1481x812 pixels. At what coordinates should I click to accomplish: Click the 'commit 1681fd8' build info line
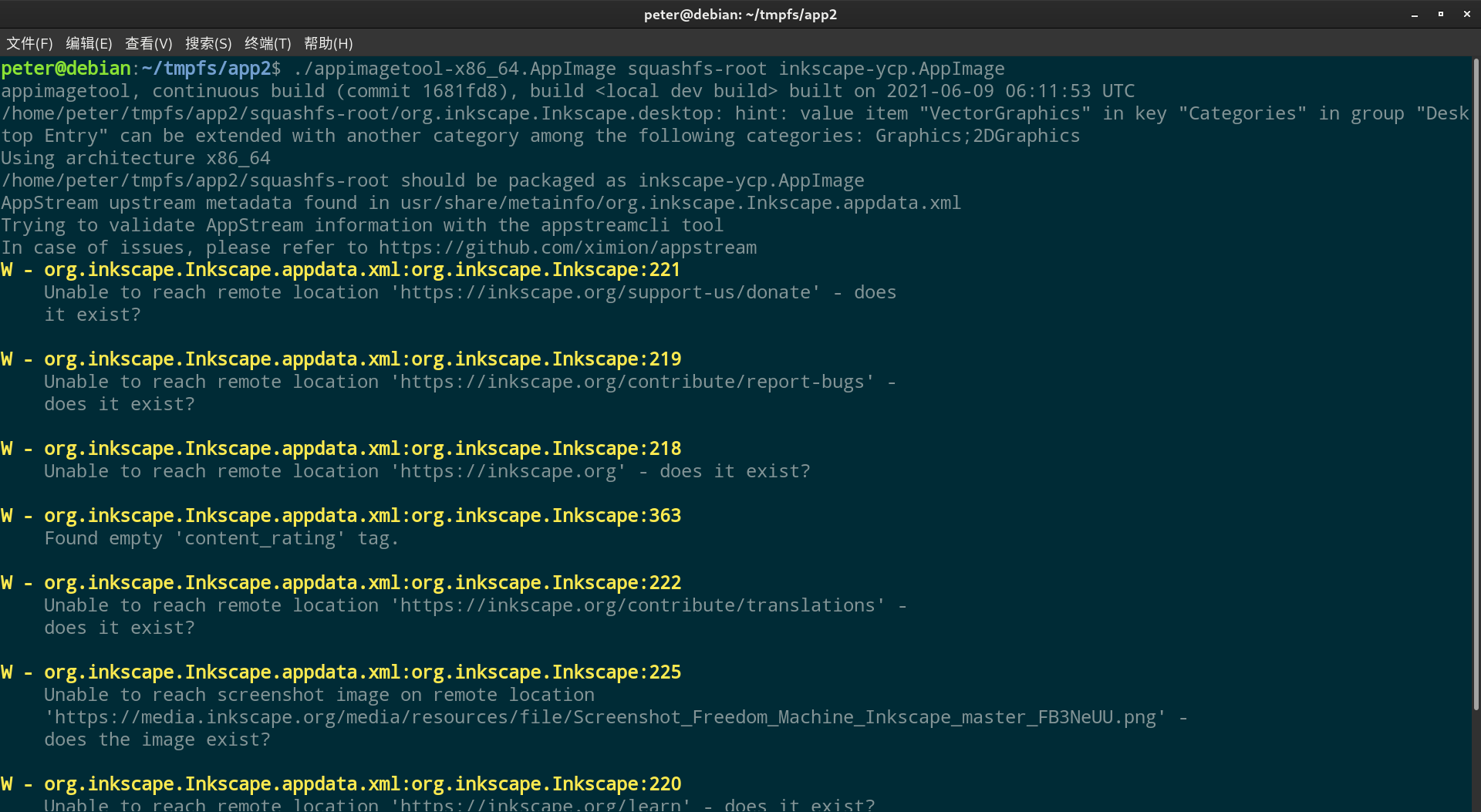(568, 91)
